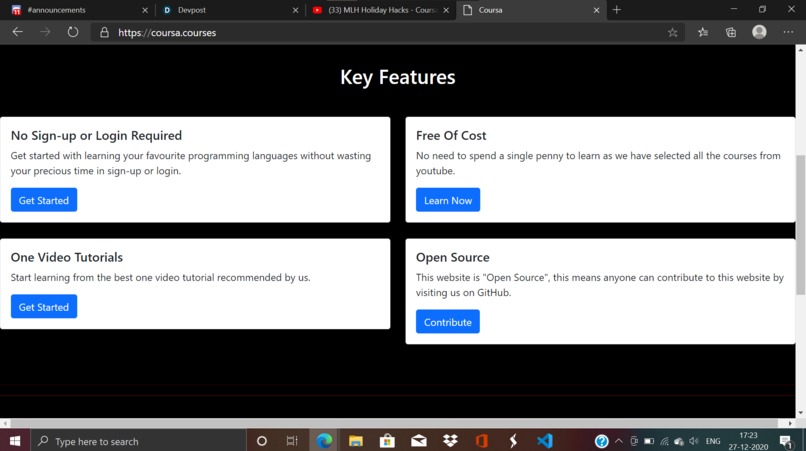806x451 pixels.
Task: Open the Windows Start menu
Action: [15, 441]
